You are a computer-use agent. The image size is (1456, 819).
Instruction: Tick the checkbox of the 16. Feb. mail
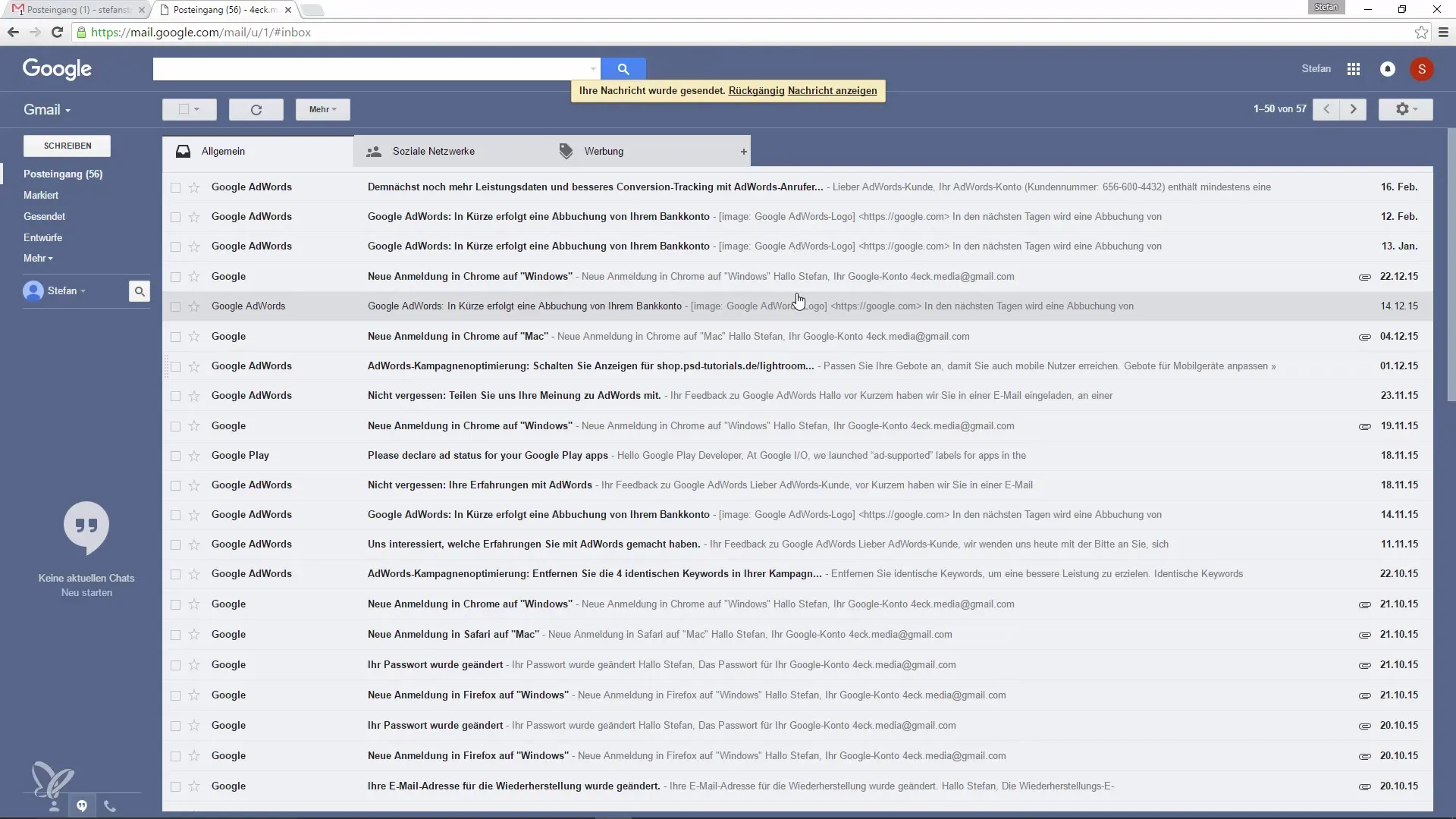[175, 187]
